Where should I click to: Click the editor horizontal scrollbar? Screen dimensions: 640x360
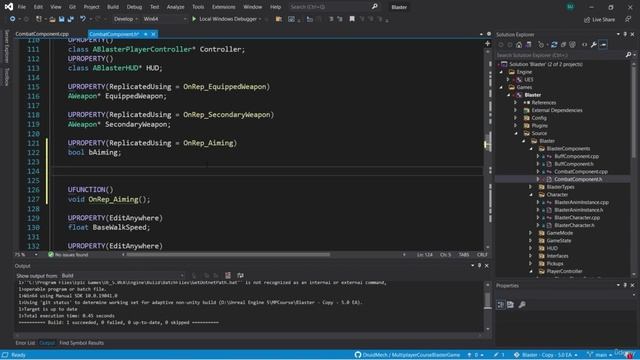pyautogui.click(x=228, y=255)
